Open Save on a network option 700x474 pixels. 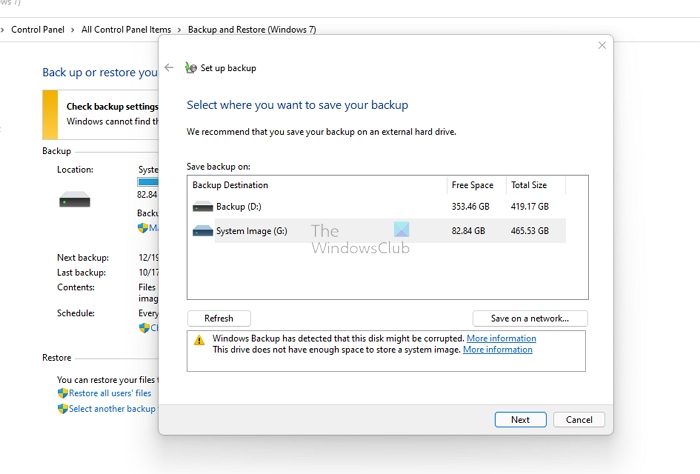tap(530, 318)
